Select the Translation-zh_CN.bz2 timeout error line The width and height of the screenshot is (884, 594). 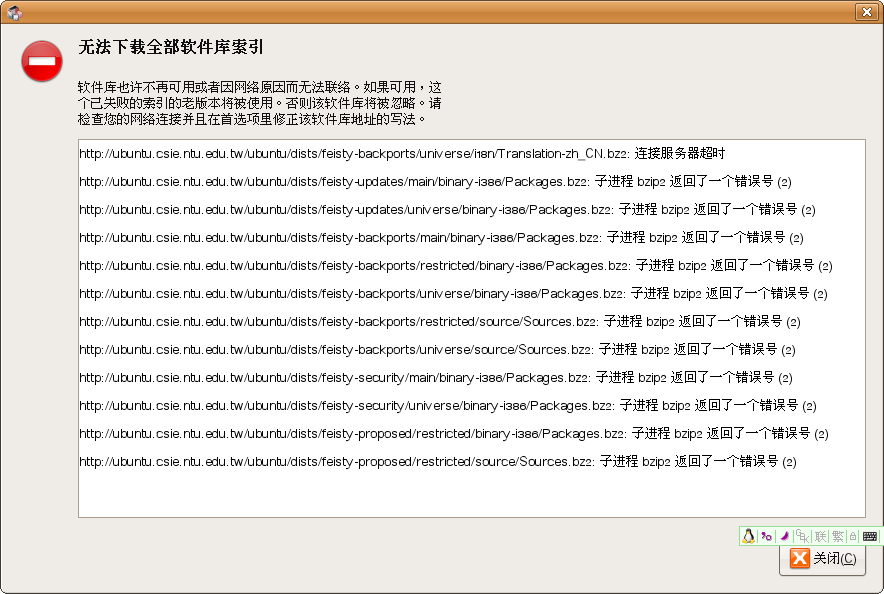point(402,153)
